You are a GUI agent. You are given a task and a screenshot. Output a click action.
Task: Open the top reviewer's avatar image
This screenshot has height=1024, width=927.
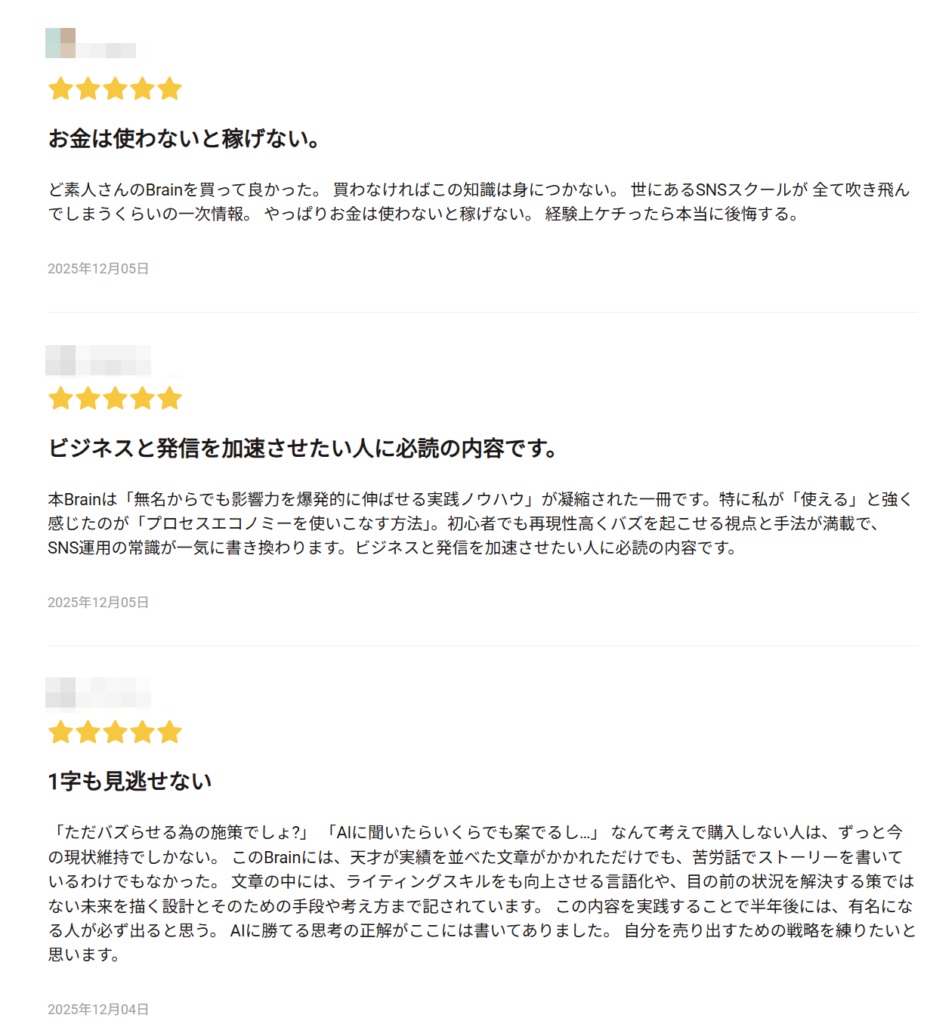click(61, 43)
